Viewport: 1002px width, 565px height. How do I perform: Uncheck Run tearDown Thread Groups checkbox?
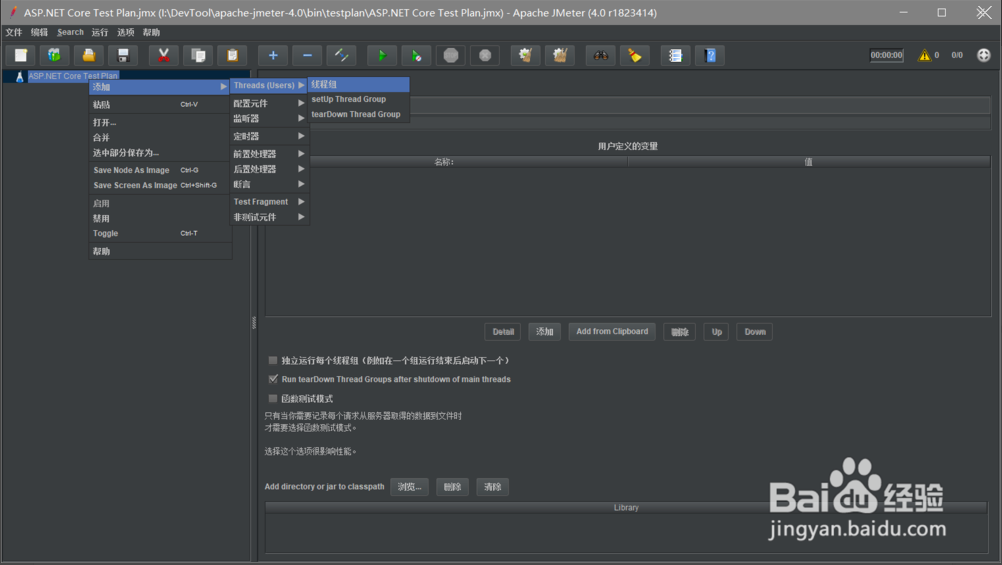(x=273, y=379)
